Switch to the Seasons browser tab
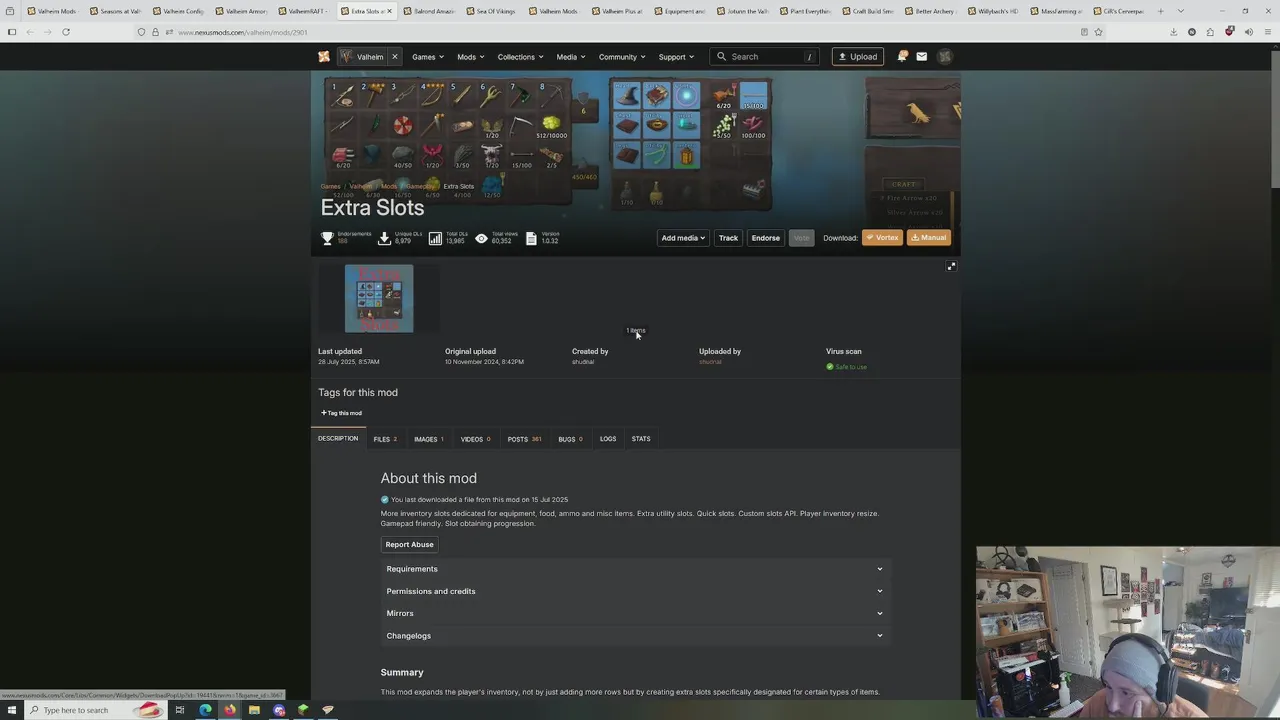 pyautogui.click(x=115, y=11)
